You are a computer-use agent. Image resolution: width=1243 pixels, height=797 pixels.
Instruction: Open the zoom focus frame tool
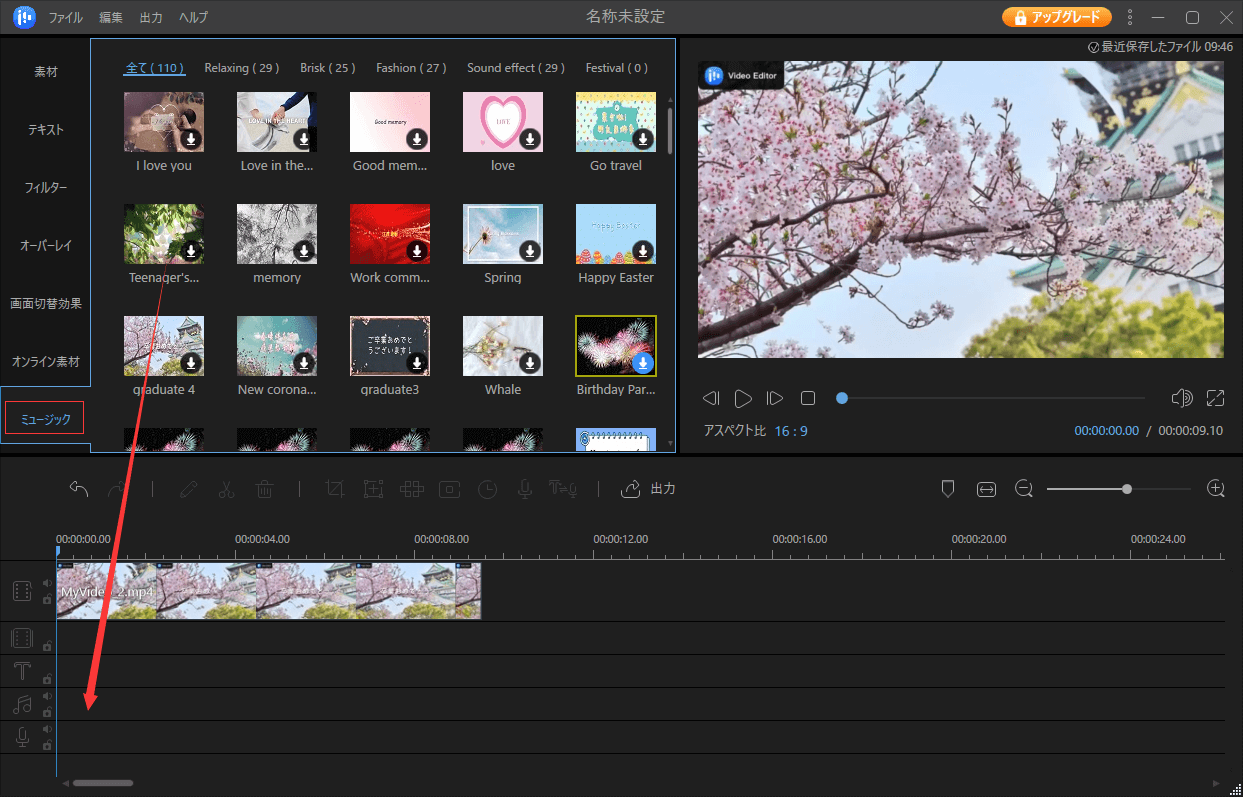[373, 489]
